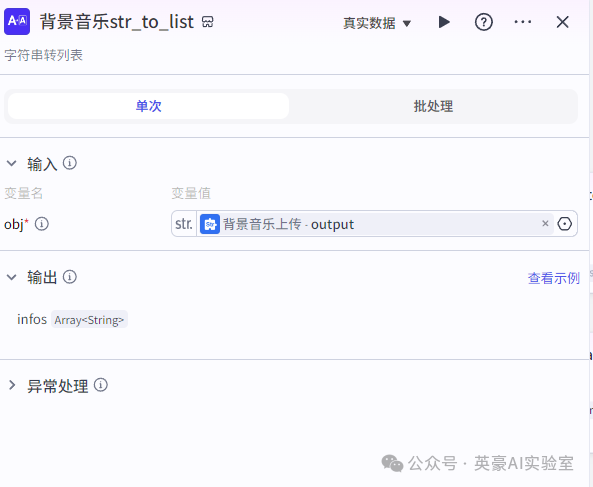593x487 pixels.
Task: Collapse the 输出 section chevron
Action: click(x=12, y=277)
